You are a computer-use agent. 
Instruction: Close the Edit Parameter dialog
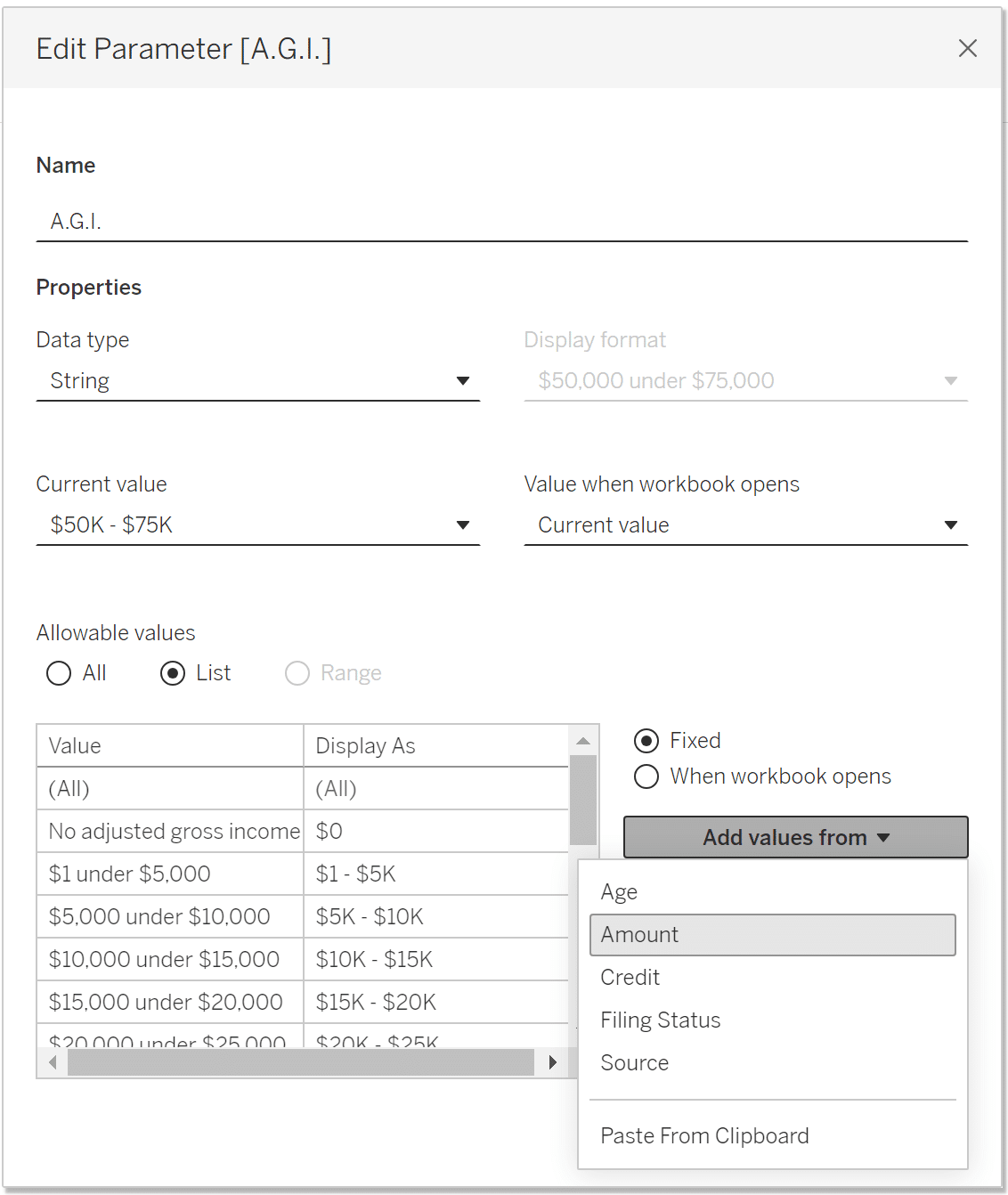[x=967, y=48]
